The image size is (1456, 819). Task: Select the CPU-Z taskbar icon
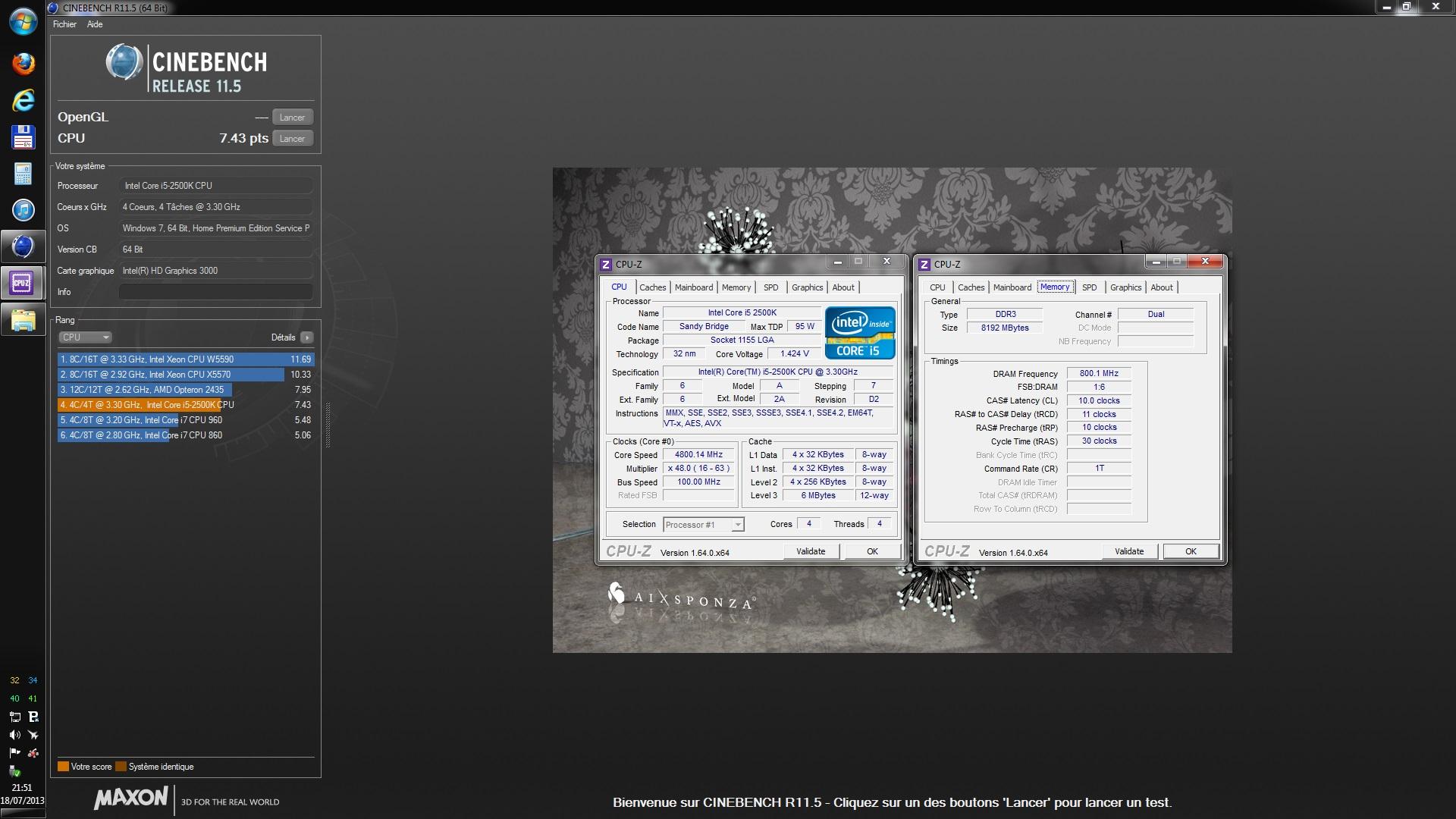tap(23, 283)
